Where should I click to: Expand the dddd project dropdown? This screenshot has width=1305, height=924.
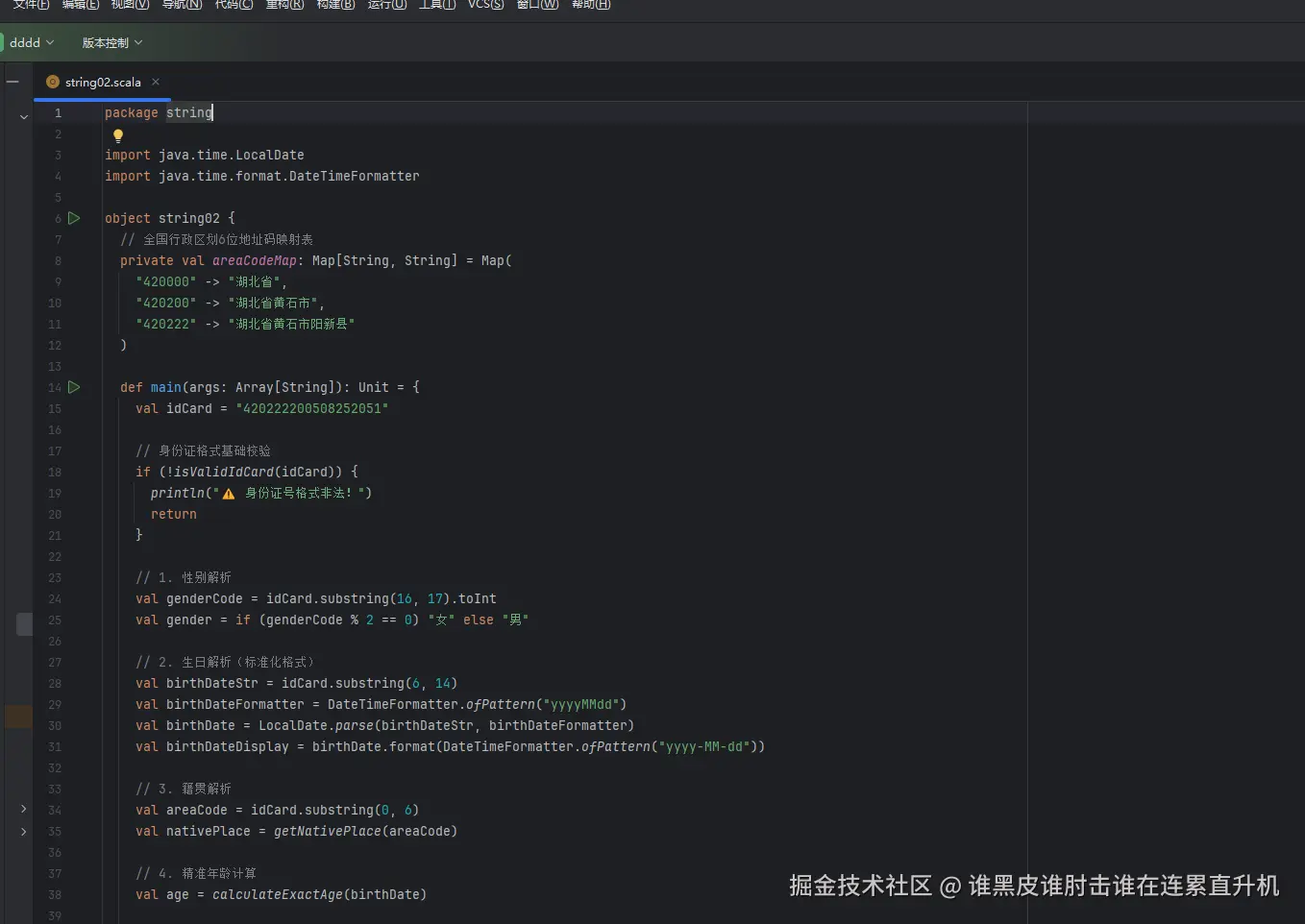(x=32, y=42)
